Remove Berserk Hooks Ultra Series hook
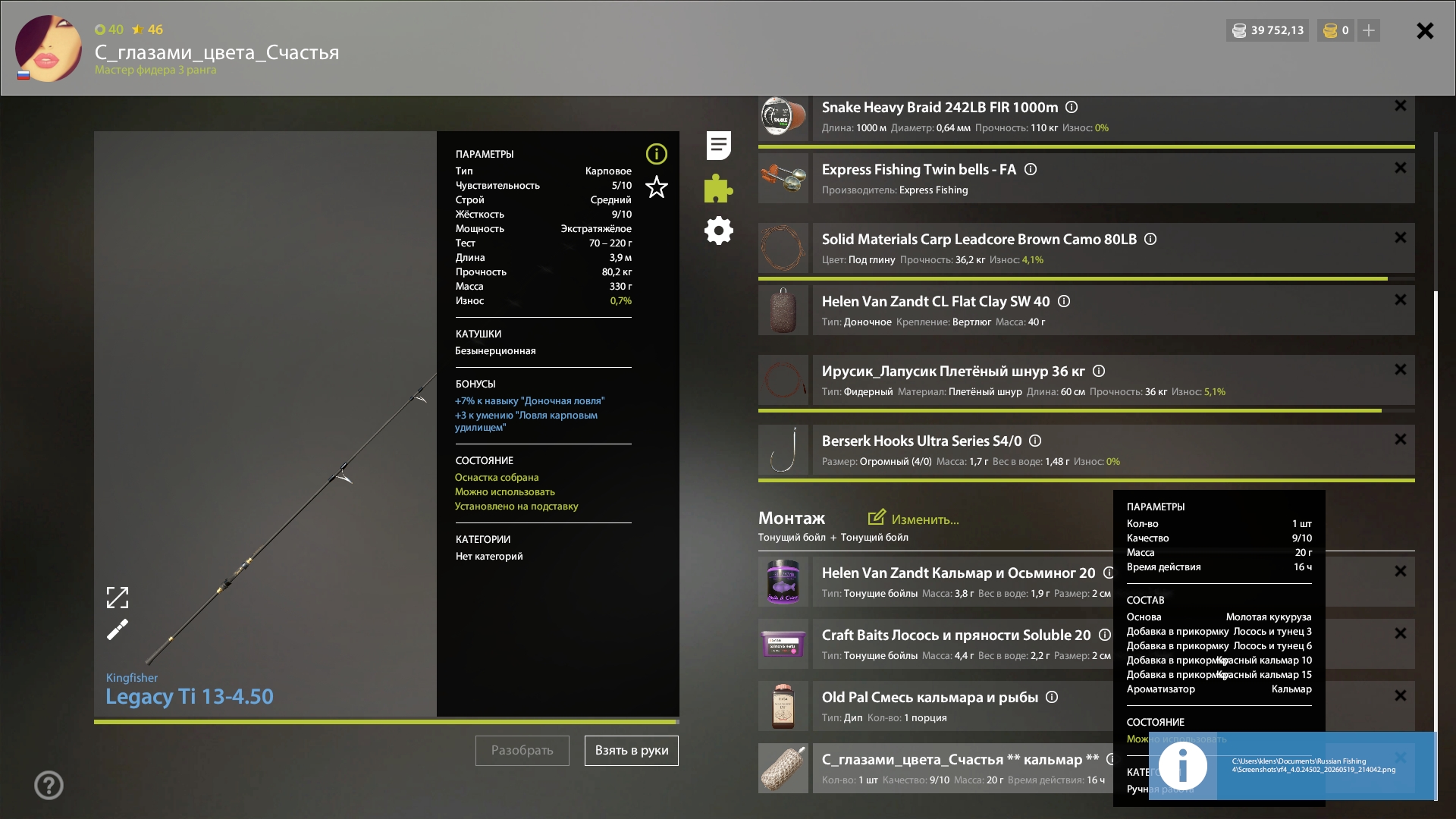The image size is (1456, 819). pos(1401,439)
